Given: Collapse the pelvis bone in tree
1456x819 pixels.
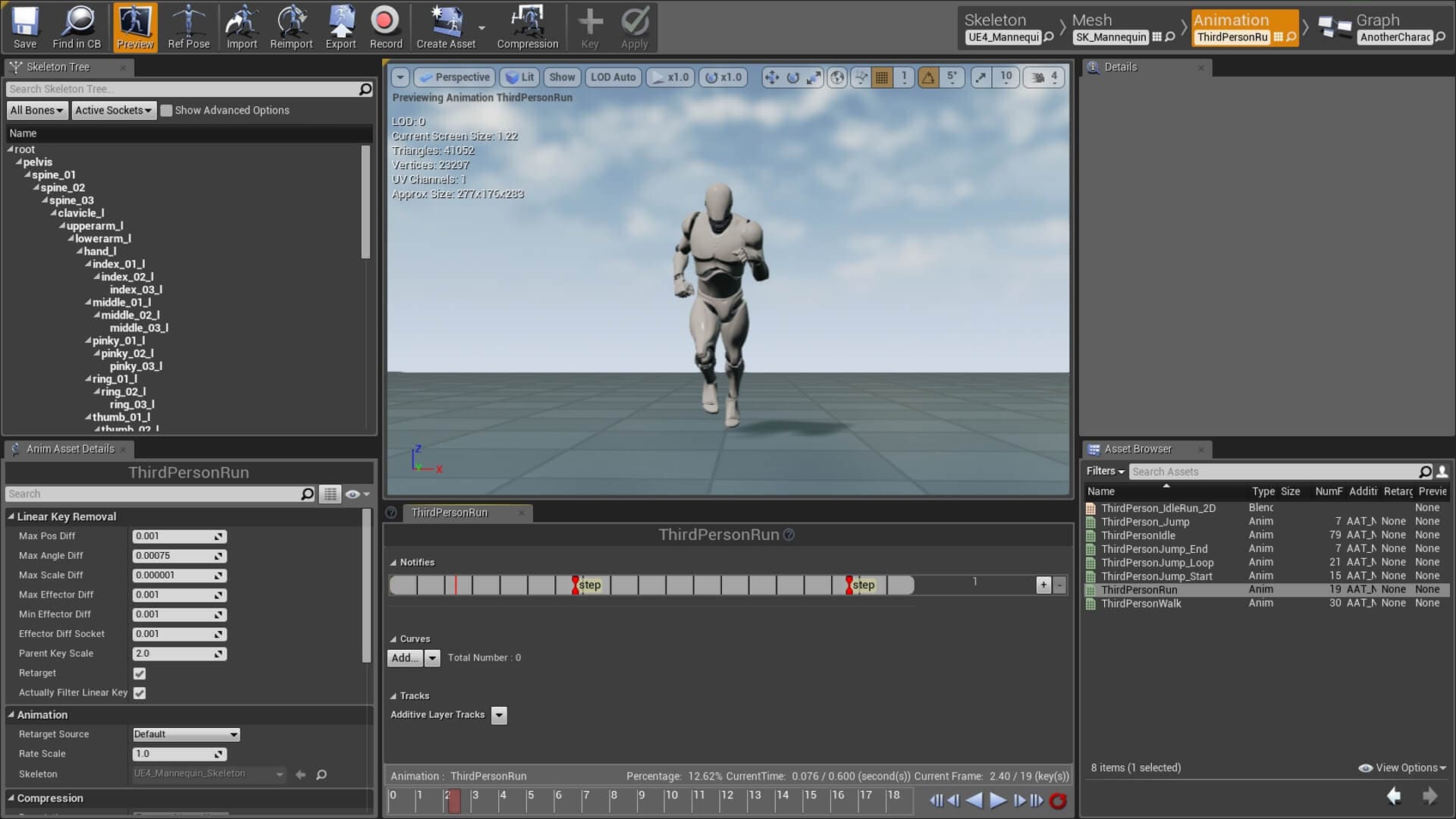Looking at the screenshot, I should pyautogui.click(x=20, y=162).
